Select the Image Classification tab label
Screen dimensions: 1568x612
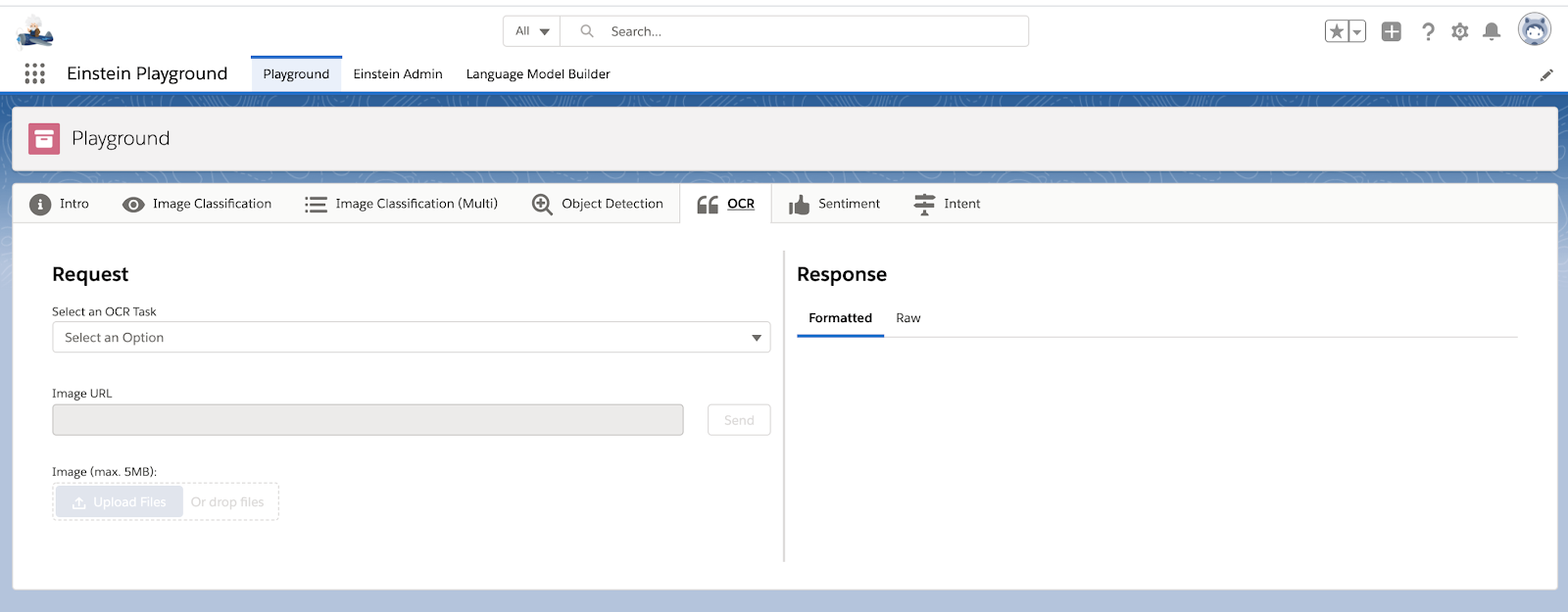(x=212, y=204)
